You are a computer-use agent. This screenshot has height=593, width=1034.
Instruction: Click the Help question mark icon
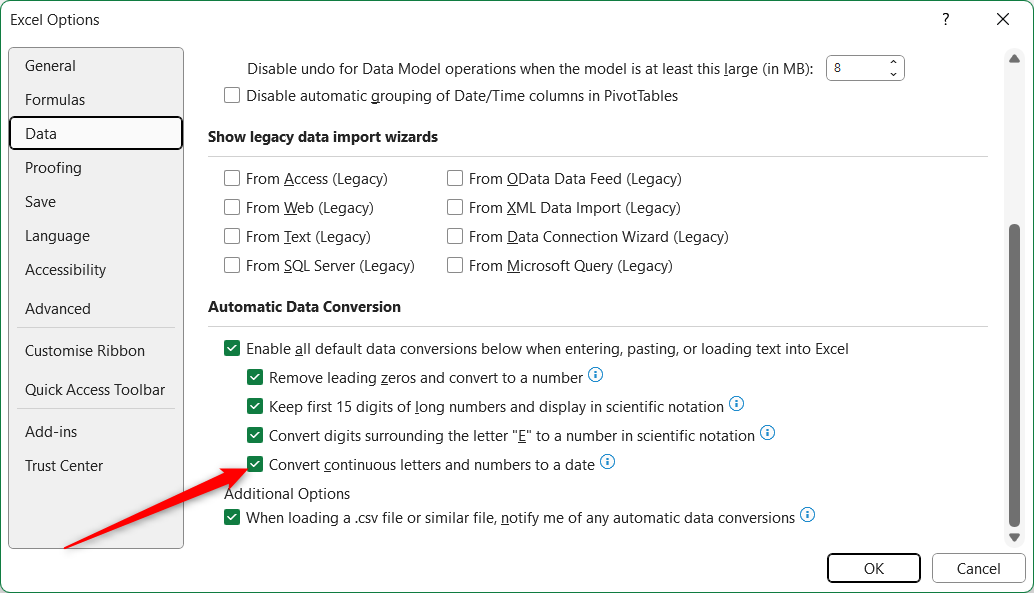pyautogui.click(x=945, y=20)
